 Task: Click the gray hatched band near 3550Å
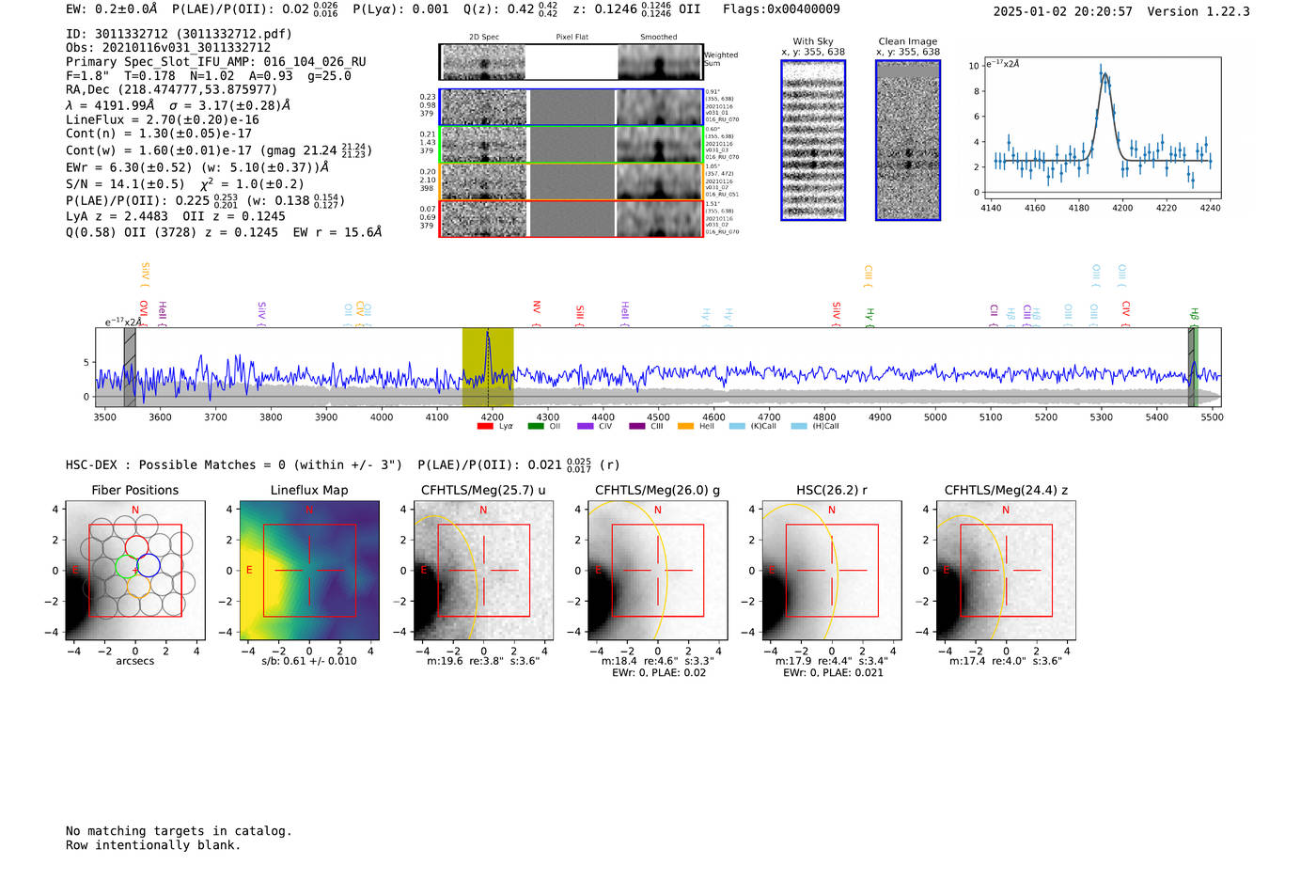click(x=130, y=367)
